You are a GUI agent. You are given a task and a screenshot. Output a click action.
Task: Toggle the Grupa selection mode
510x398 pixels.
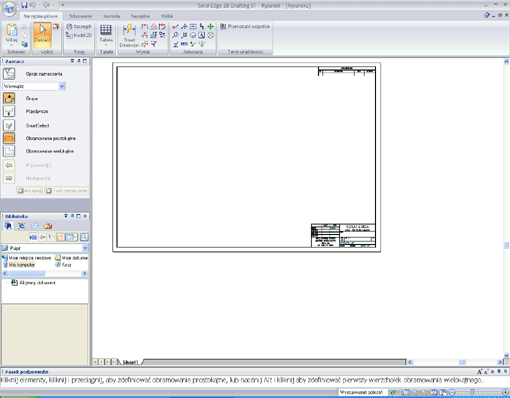point(9,98)
